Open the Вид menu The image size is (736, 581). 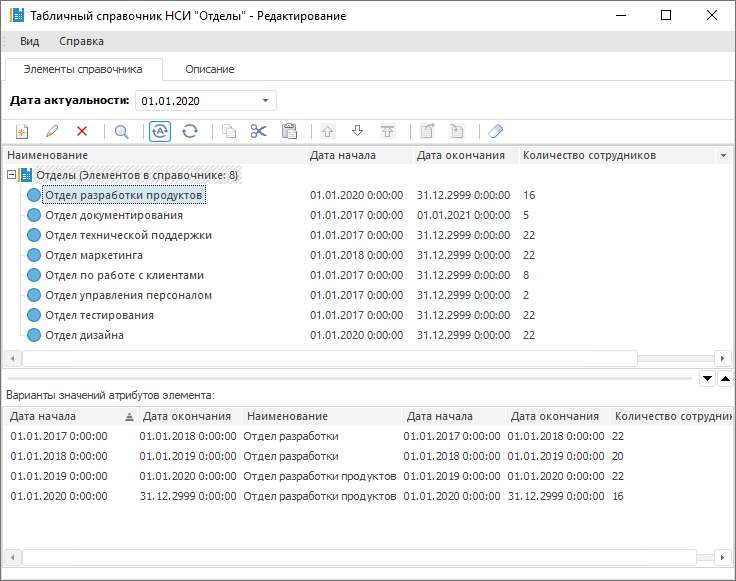click(30, 41)
